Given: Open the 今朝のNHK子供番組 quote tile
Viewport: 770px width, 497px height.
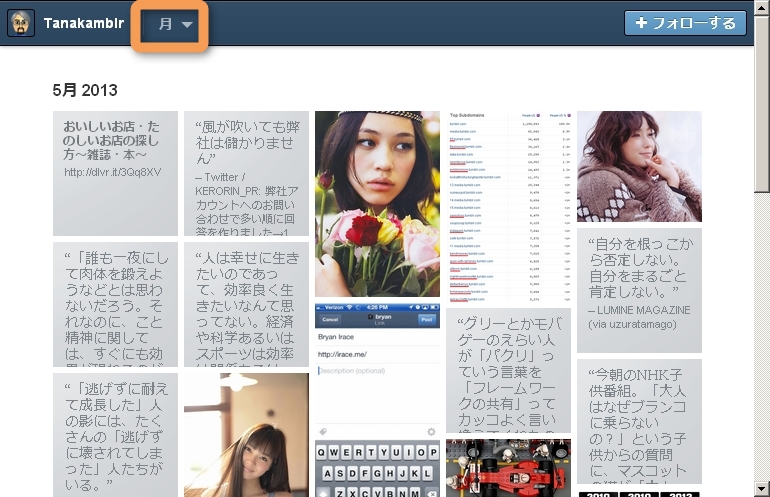Looking at the screenshot, I should click(x=639, y=421).
